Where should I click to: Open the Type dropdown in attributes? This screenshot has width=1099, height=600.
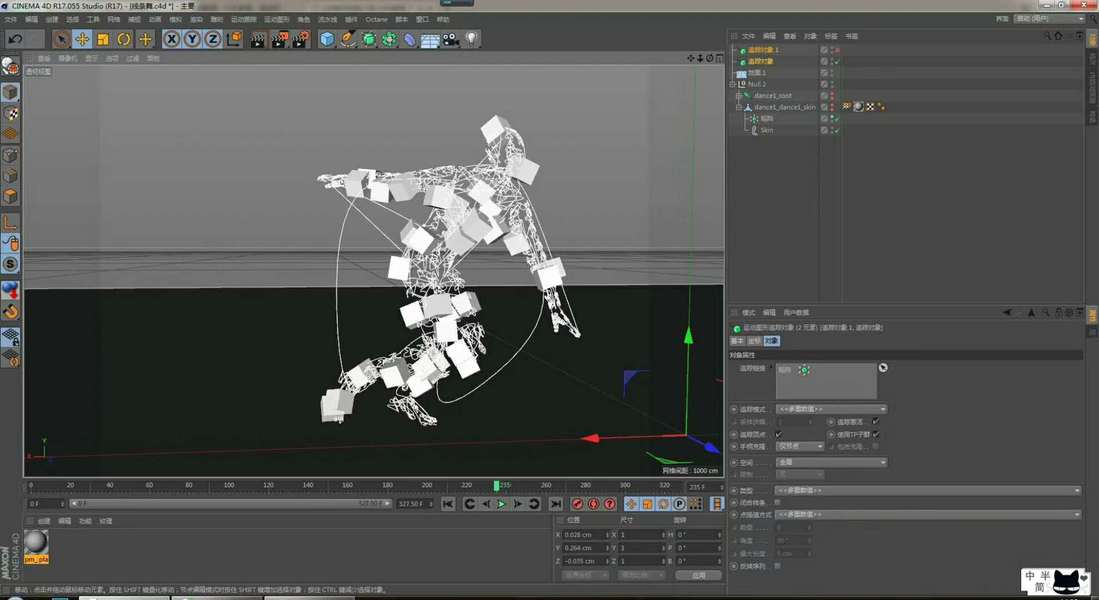tap(928, 491)
